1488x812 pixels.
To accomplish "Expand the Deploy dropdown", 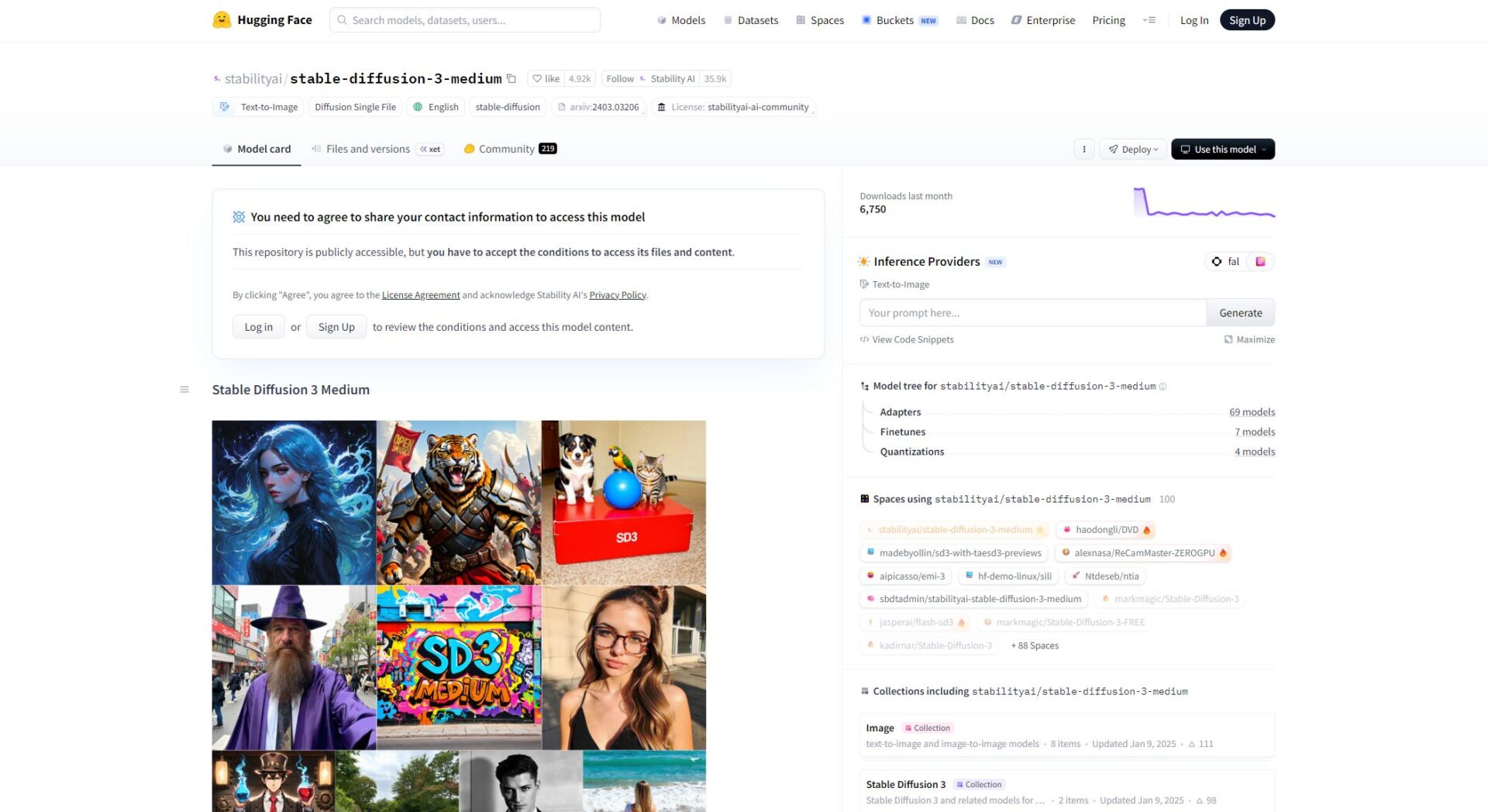I will click(1132, 149).
